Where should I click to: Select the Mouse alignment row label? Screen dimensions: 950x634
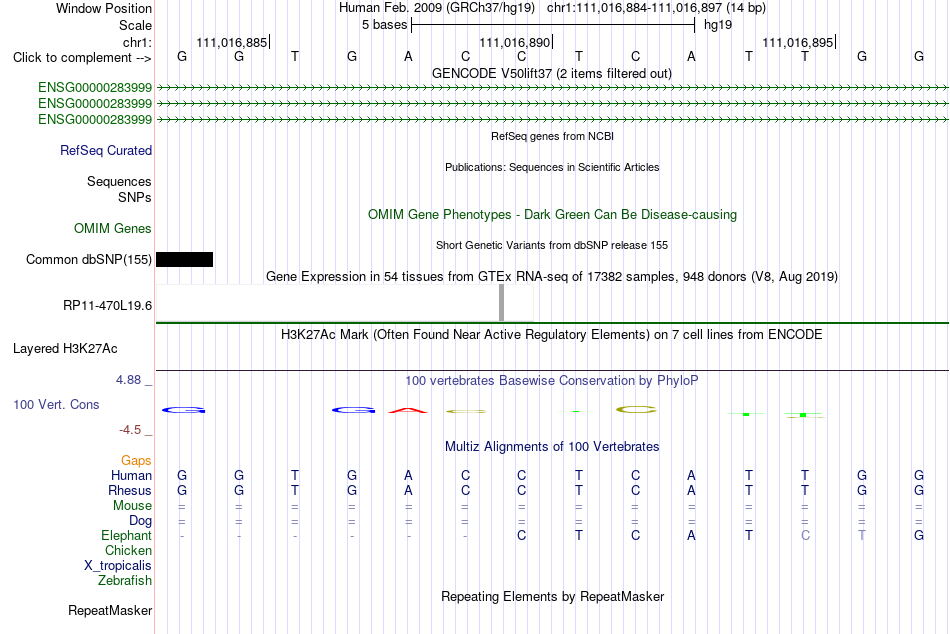[x=132, y=506]
